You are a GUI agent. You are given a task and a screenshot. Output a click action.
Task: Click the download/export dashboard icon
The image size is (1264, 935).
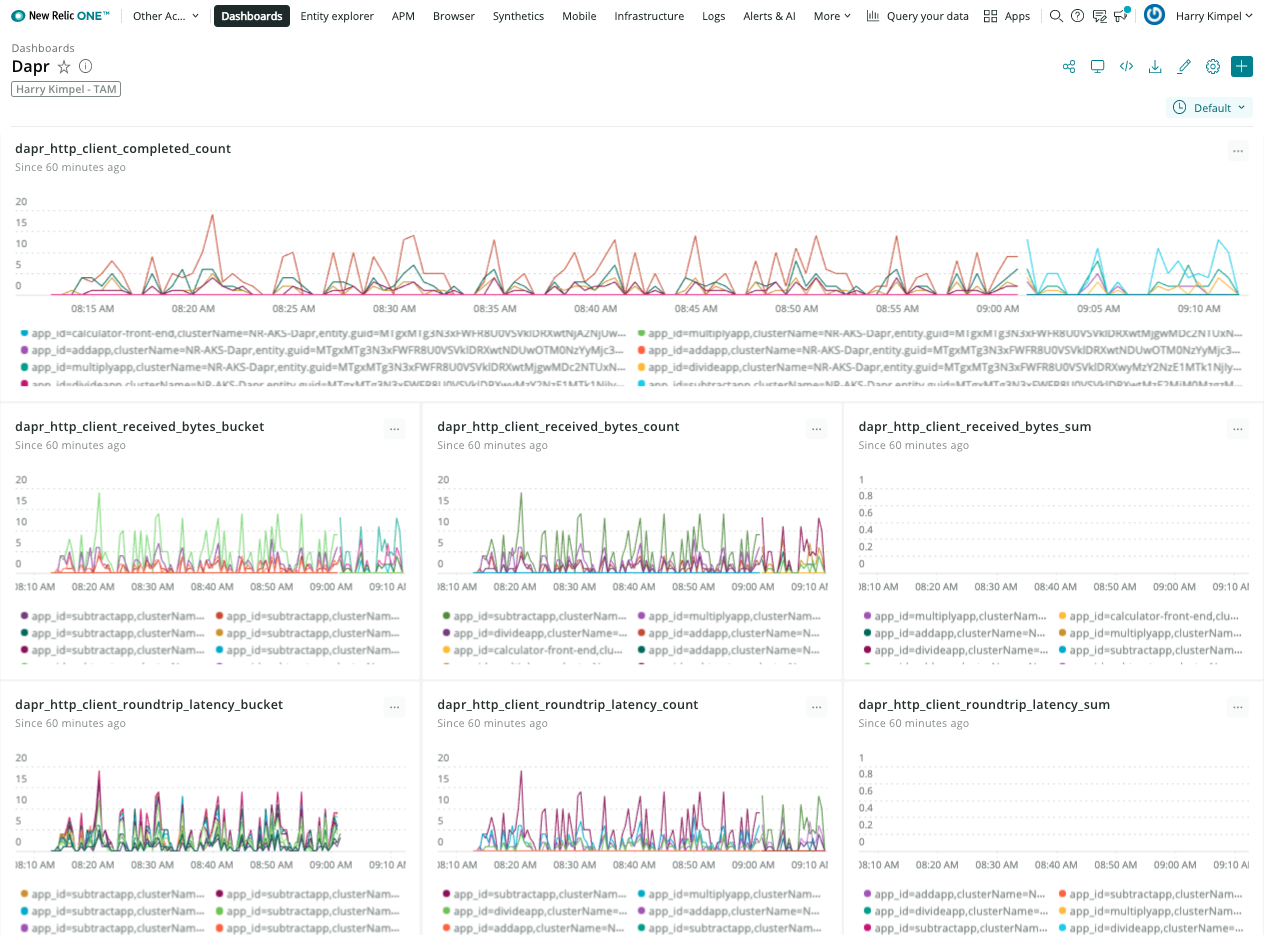click(1155, 67)
